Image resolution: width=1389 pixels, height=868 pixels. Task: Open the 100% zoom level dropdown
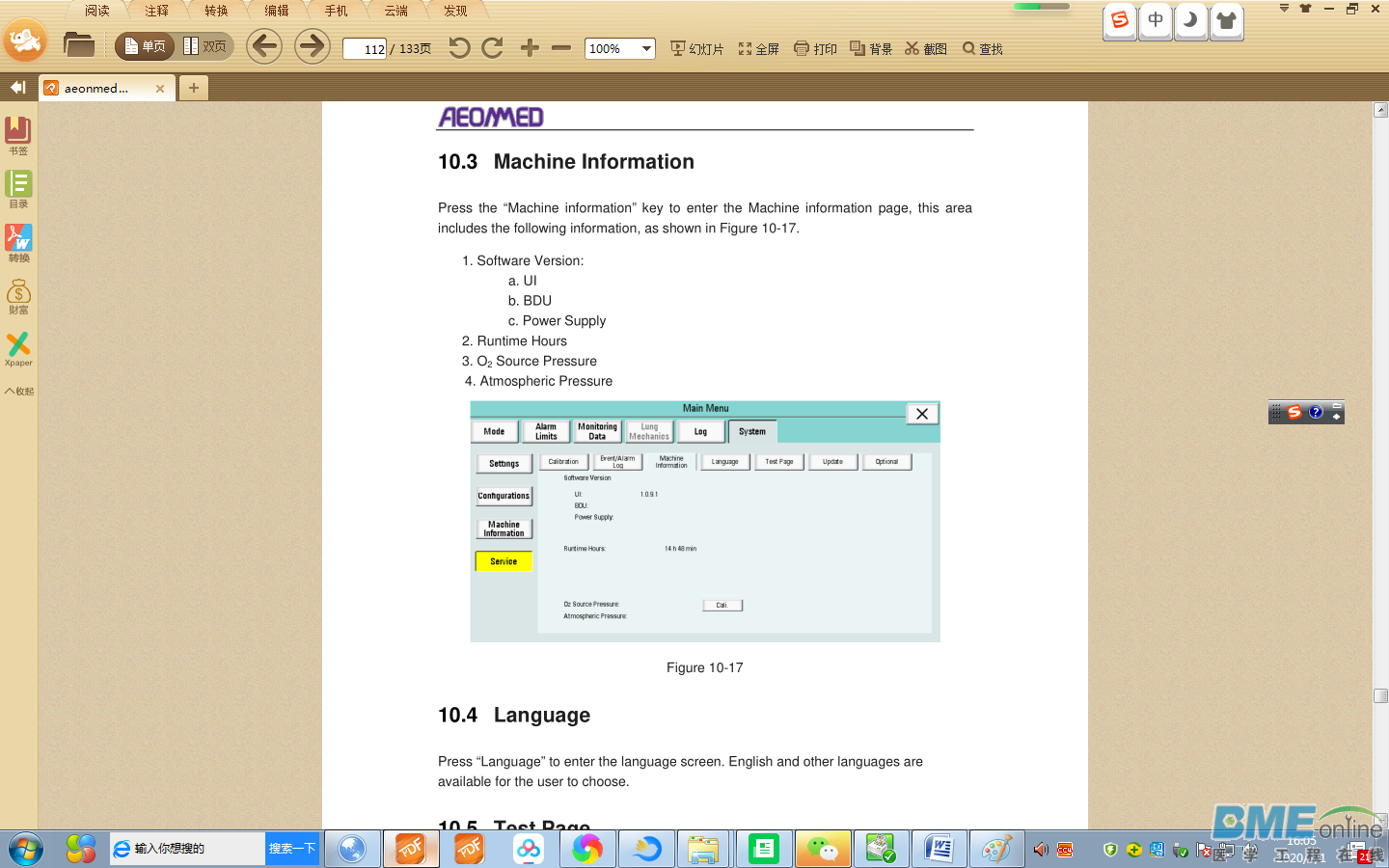click(646, 48)
